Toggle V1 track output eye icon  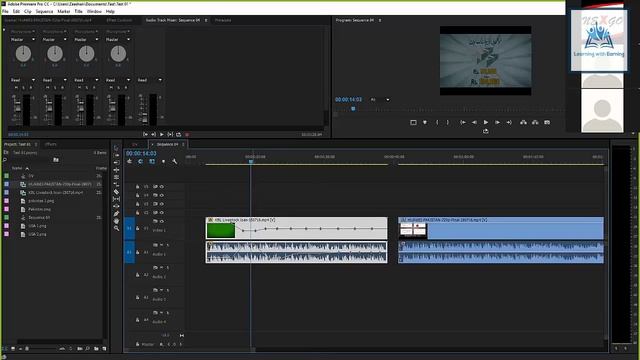tap(162, 221)
